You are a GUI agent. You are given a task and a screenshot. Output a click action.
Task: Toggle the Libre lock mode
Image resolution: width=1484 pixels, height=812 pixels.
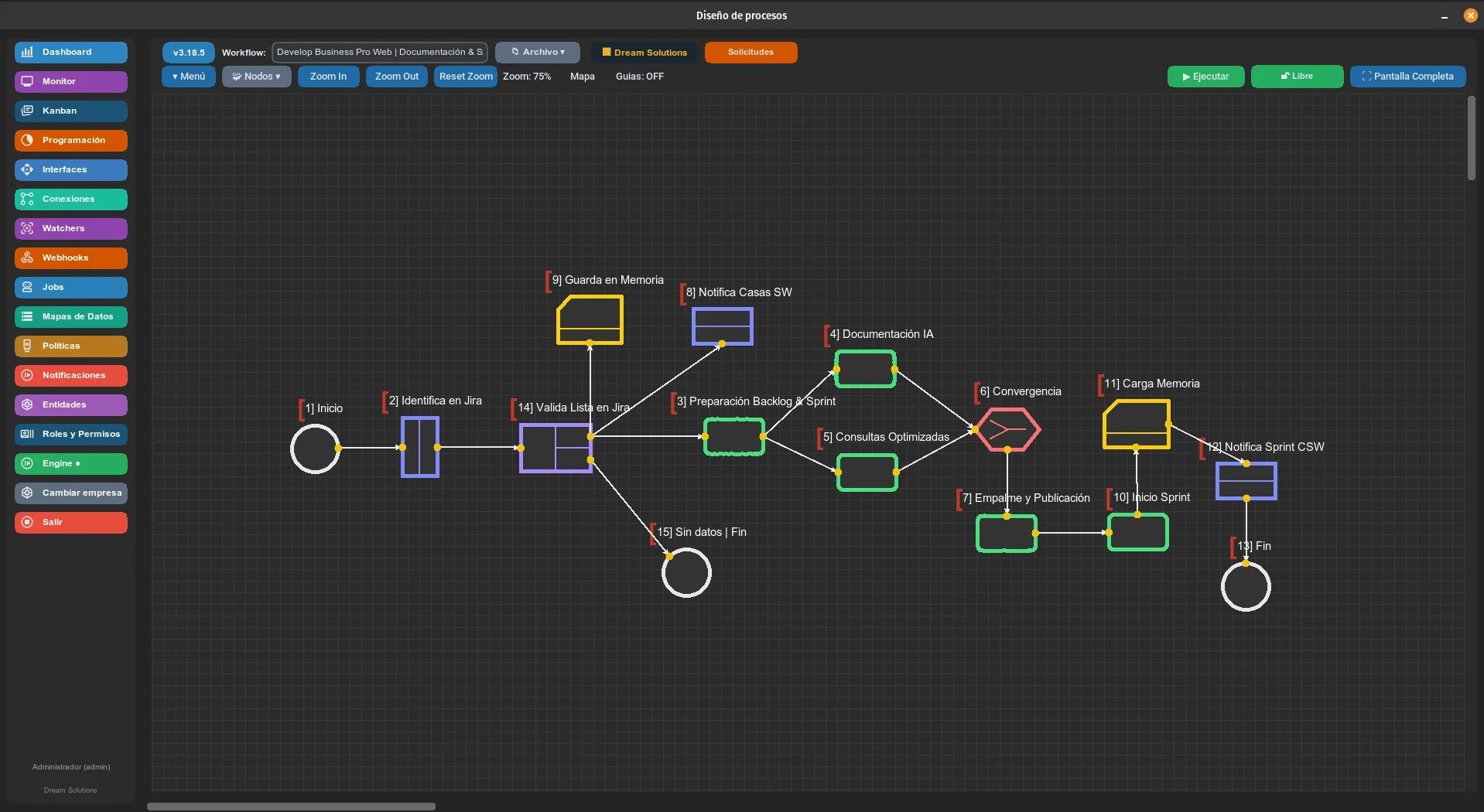point(1297,77)
